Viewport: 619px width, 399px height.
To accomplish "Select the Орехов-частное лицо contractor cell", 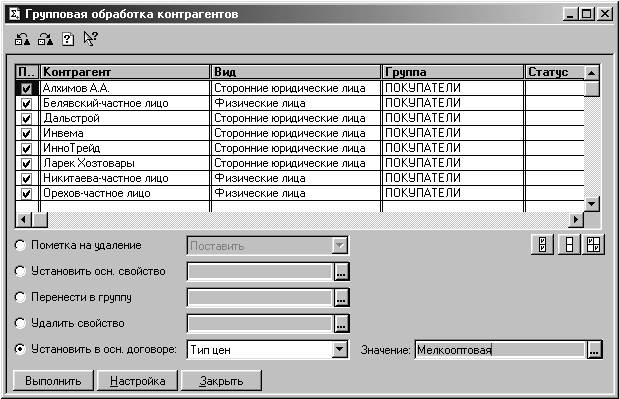I will pyautogui.click(x=125, y=193).
